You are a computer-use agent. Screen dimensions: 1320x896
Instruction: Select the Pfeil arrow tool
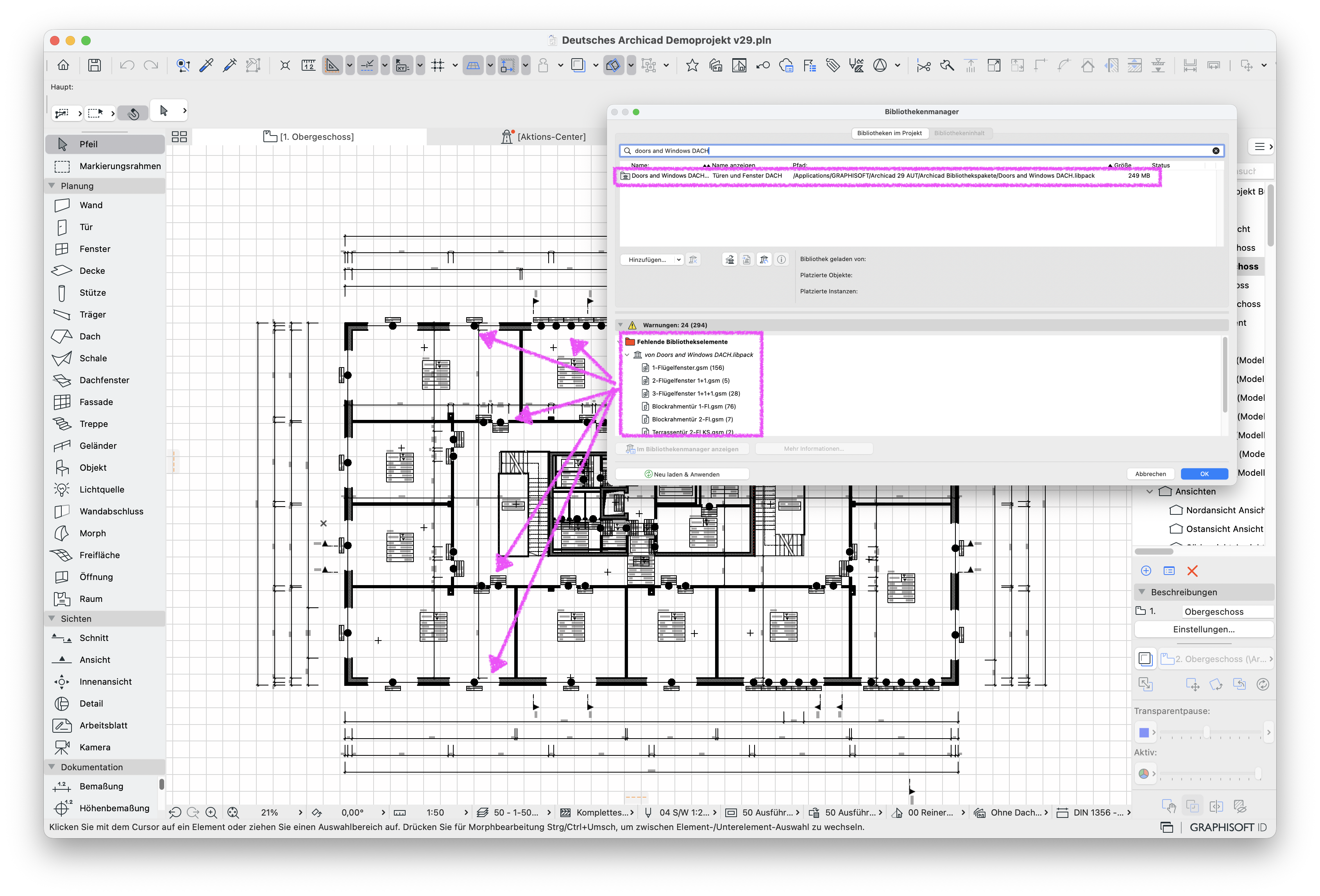(x=105, y=144)
